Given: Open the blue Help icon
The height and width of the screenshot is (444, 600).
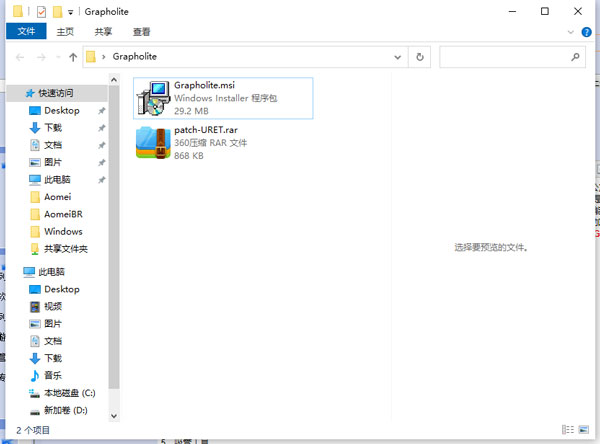Looking at the screenshot, I should (586, 32).
